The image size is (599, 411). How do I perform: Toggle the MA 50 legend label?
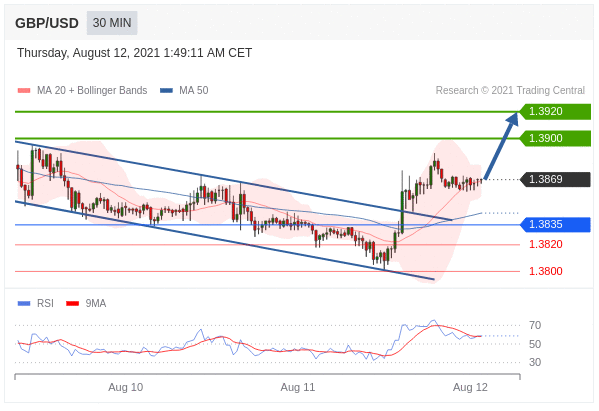tap(194, 91)
